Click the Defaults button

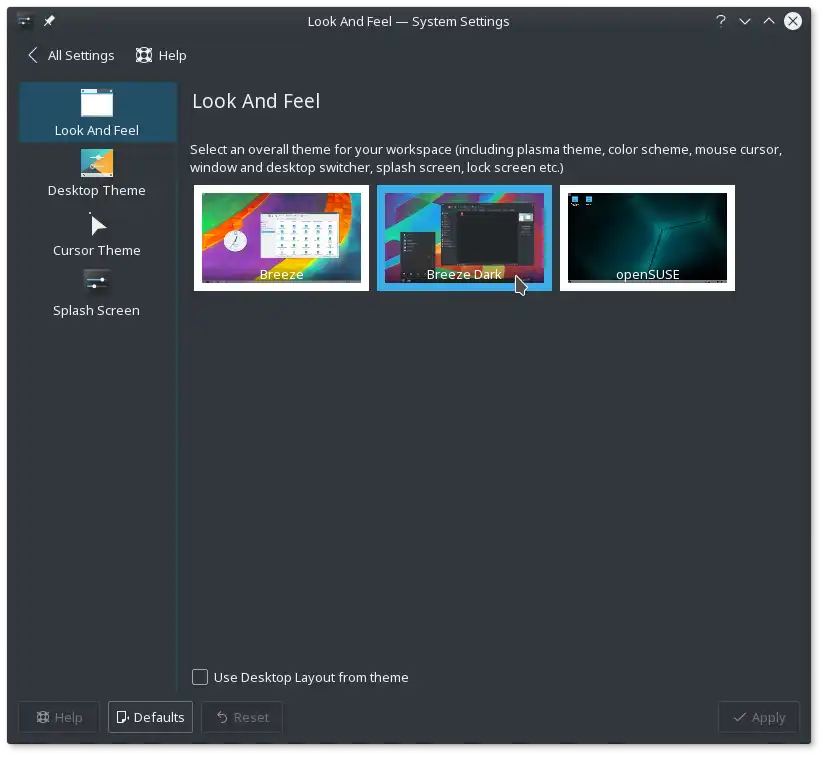coord(150,717)
